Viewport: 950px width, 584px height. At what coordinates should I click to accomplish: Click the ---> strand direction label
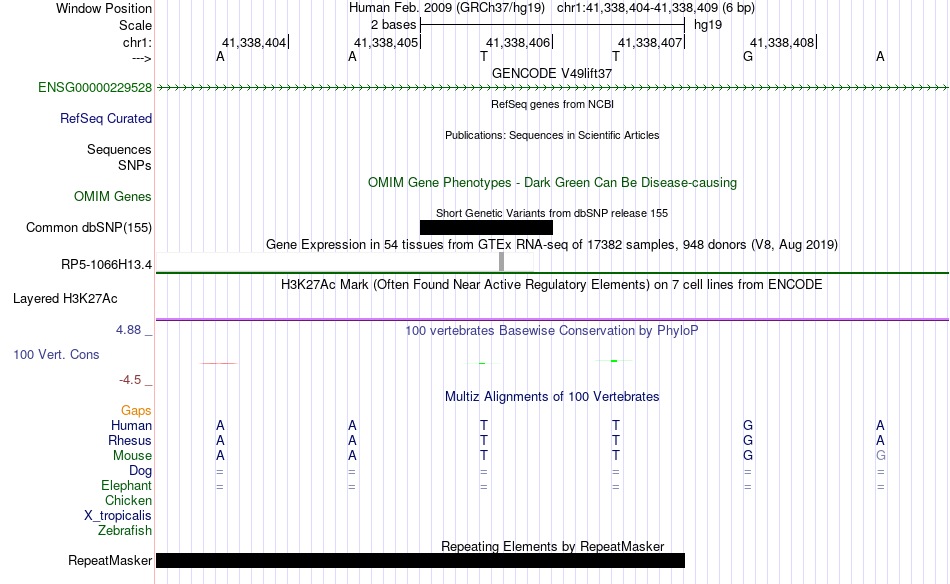tap(141, 59)
